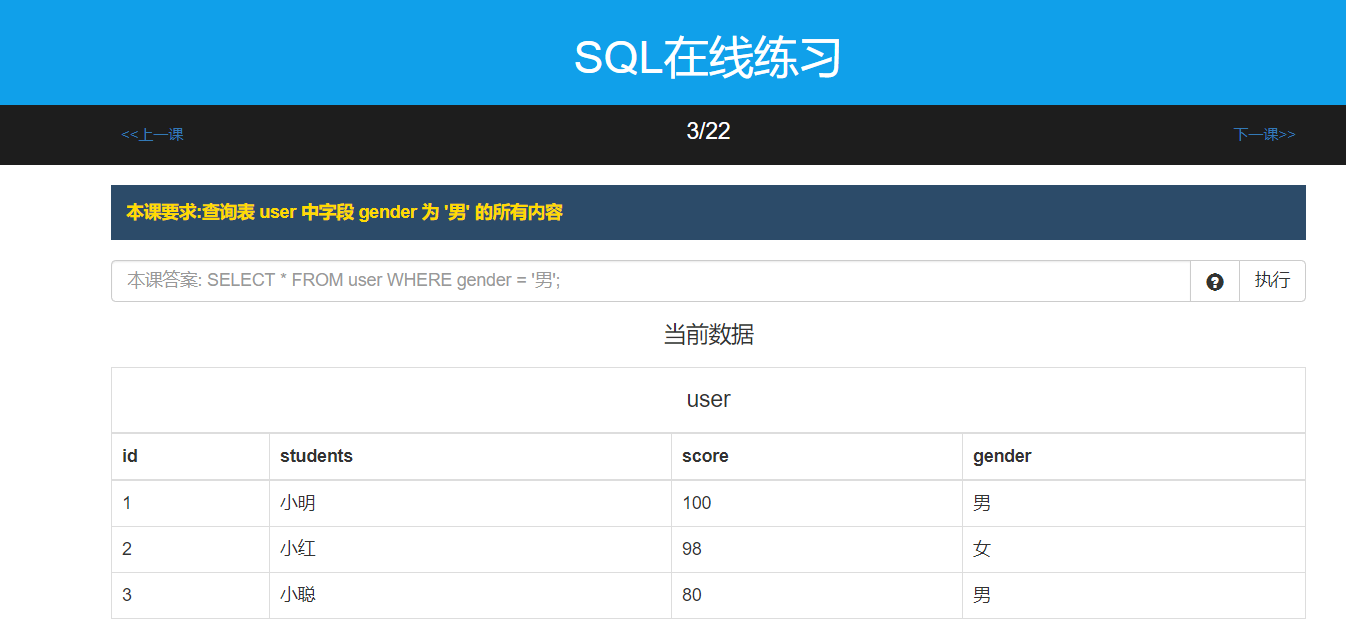Click the score column header
This screenshot has width=1346, height=619.
[x=705, y=456]
